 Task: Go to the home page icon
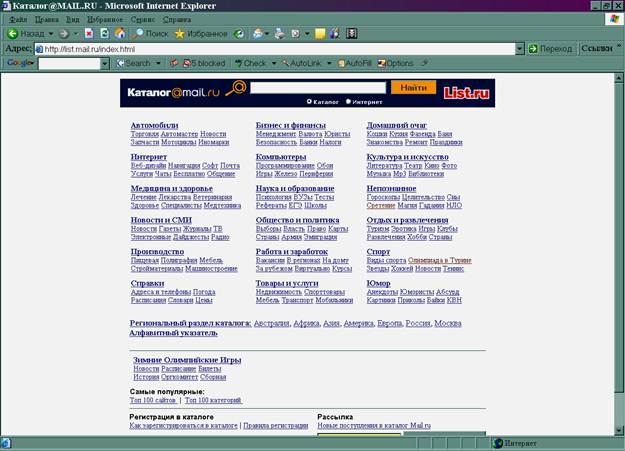point(120,34)
